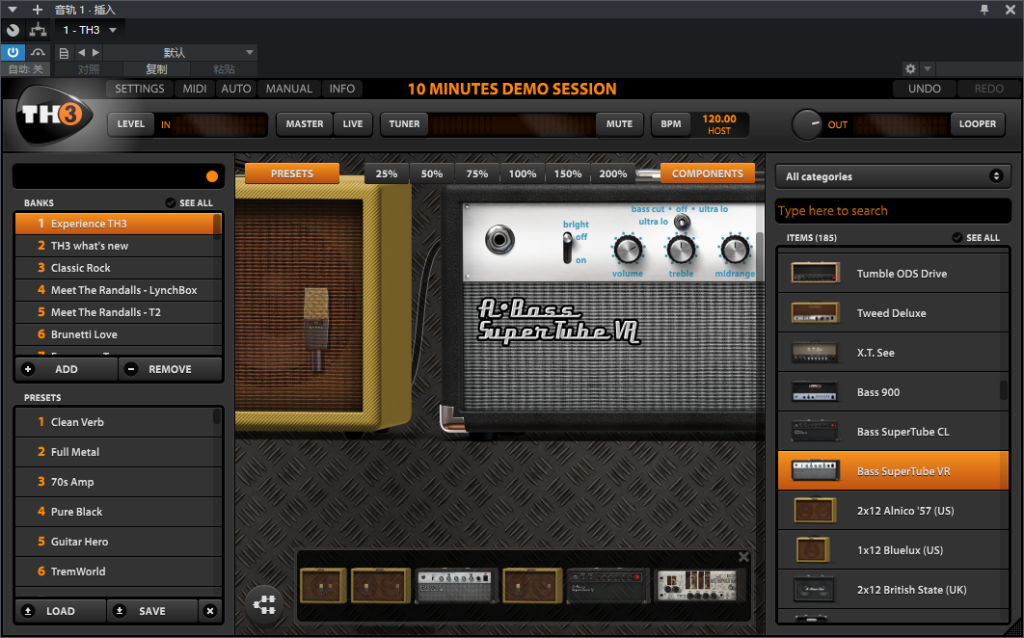The width and height of the screenshot is (1024, 638).
Task: Open the AUTO menu
Action: click(x=236, y=89)
